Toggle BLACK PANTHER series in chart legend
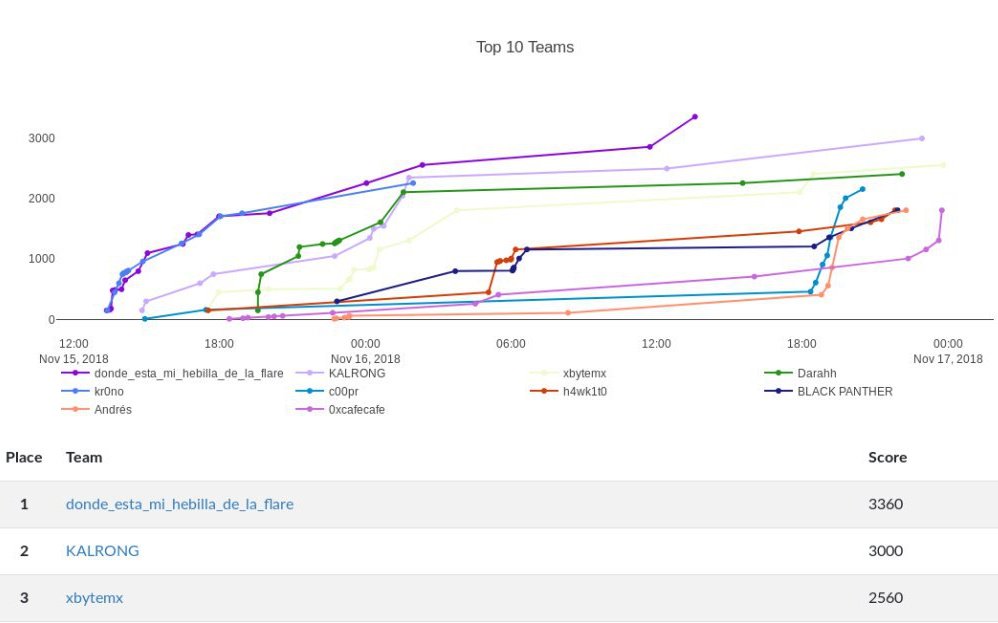The image size is (998, 623). pyautogui.click(x=829, y=391)
